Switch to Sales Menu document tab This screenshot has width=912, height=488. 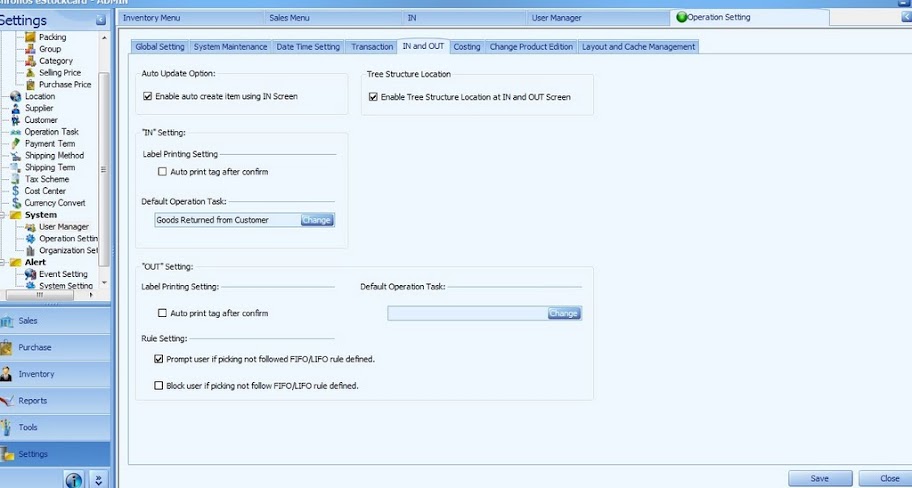pos(333,18)
